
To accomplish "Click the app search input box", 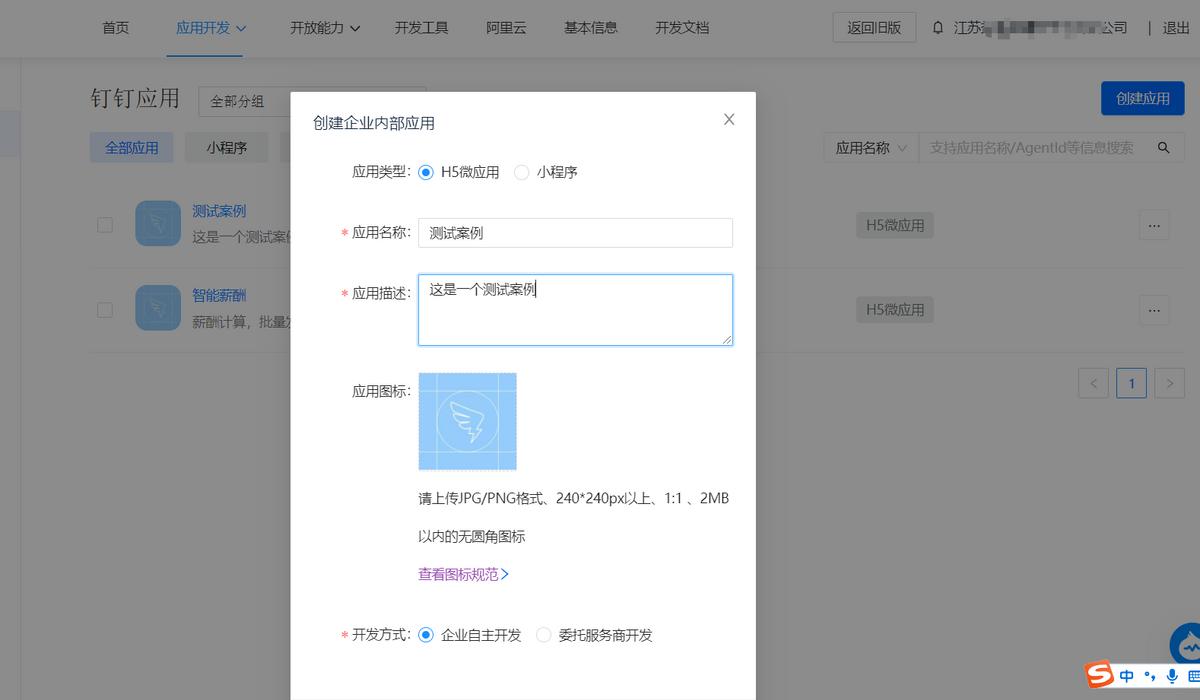I will (1032, 148).
